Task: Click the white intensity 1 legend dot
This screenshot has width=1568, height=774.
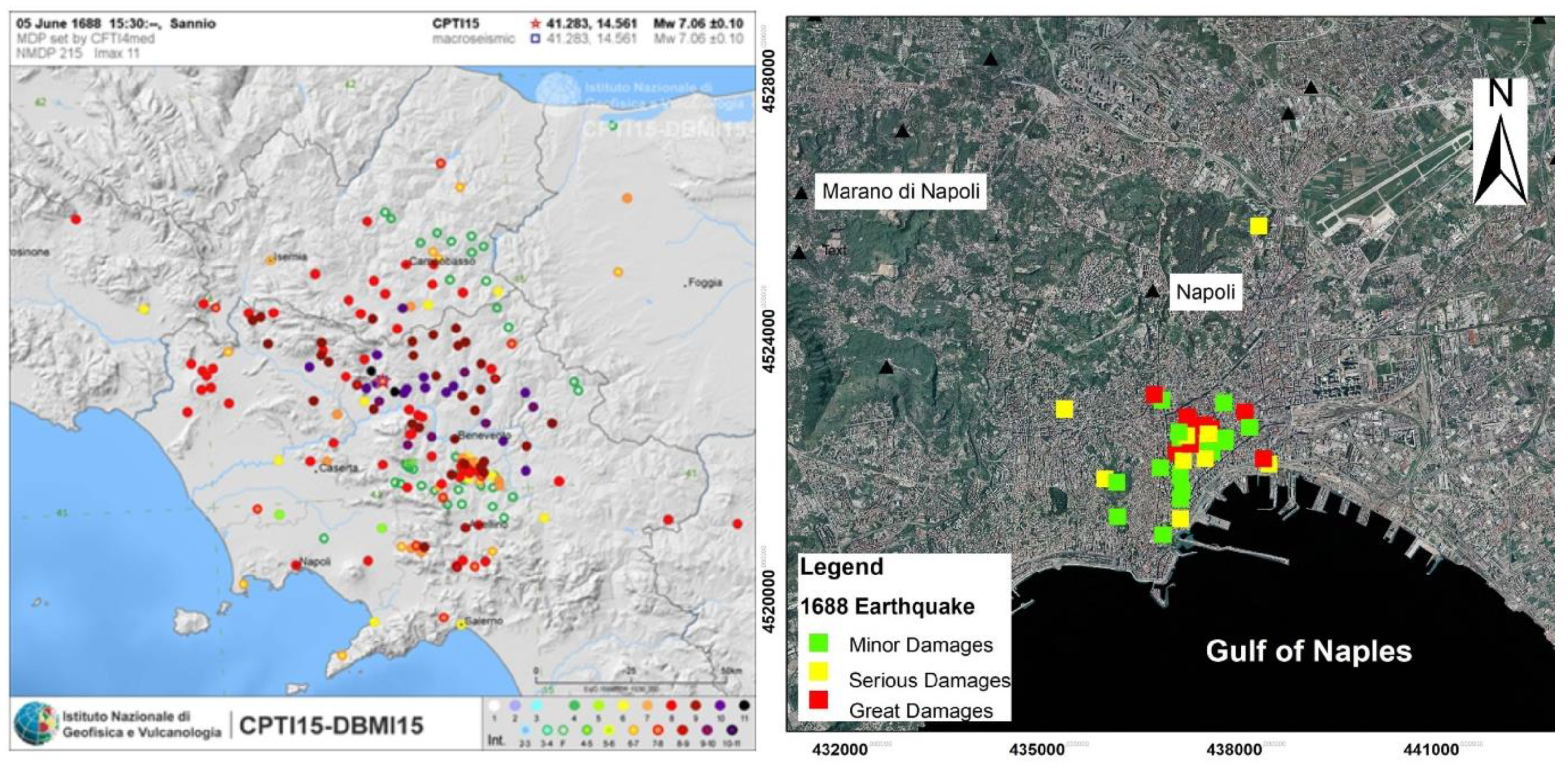Action: point(494,706)
